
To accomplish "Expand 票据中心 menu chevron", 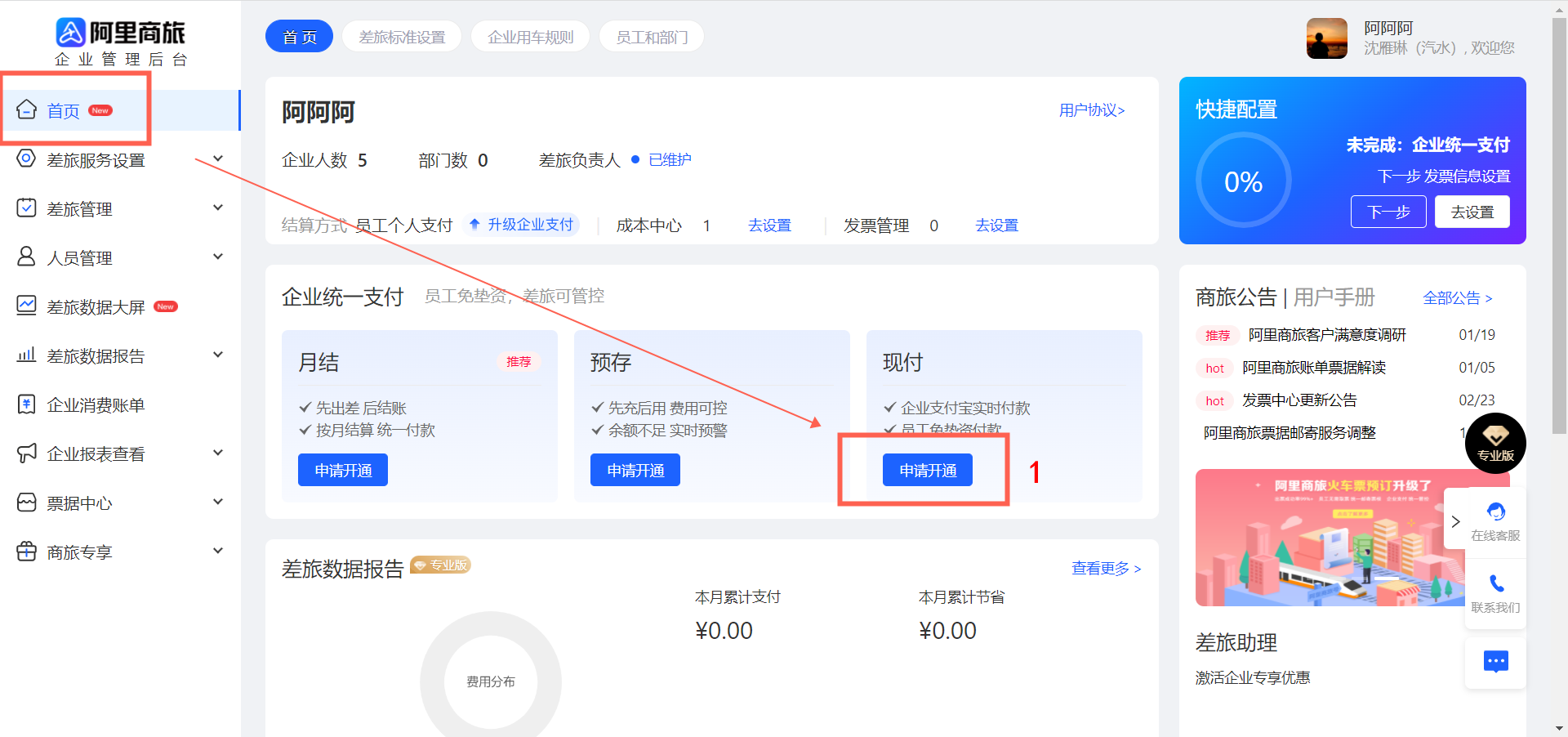I will click(218, 502).
